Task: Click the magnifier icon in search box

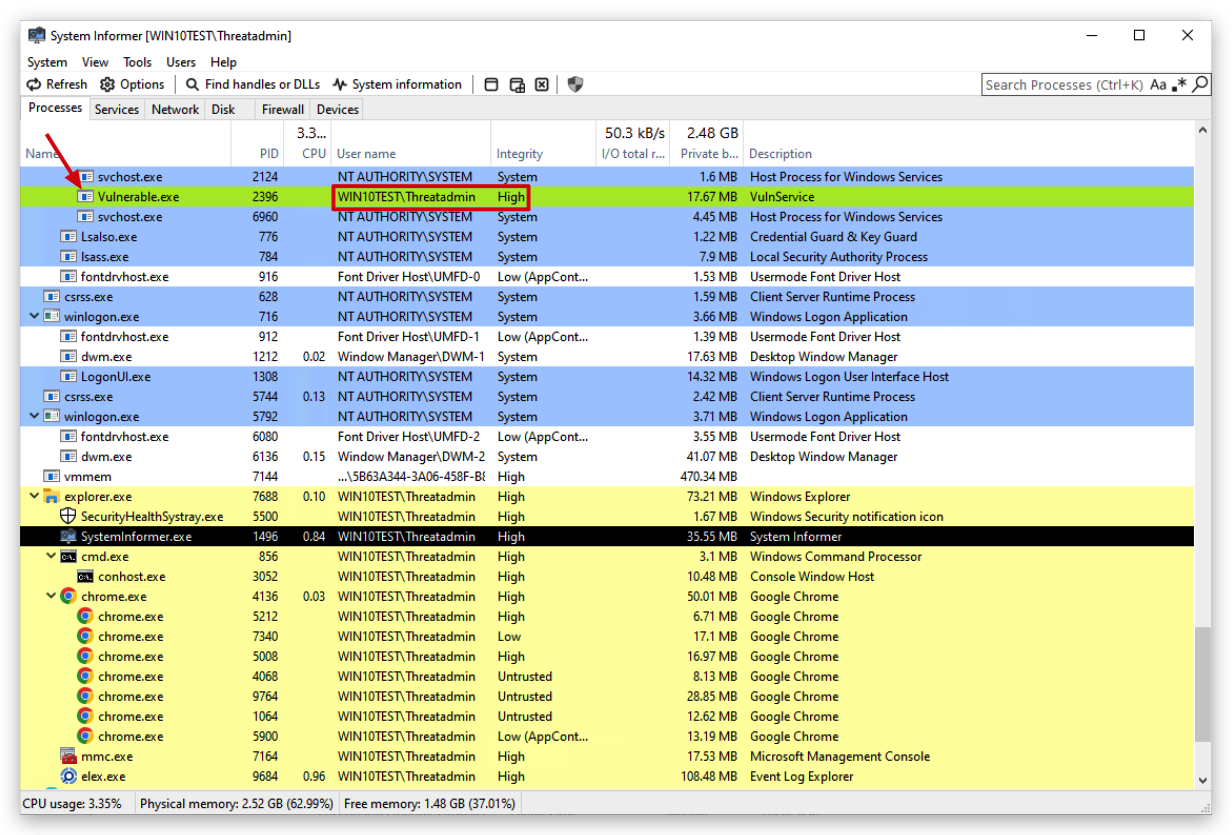Action: point(1199,85)
